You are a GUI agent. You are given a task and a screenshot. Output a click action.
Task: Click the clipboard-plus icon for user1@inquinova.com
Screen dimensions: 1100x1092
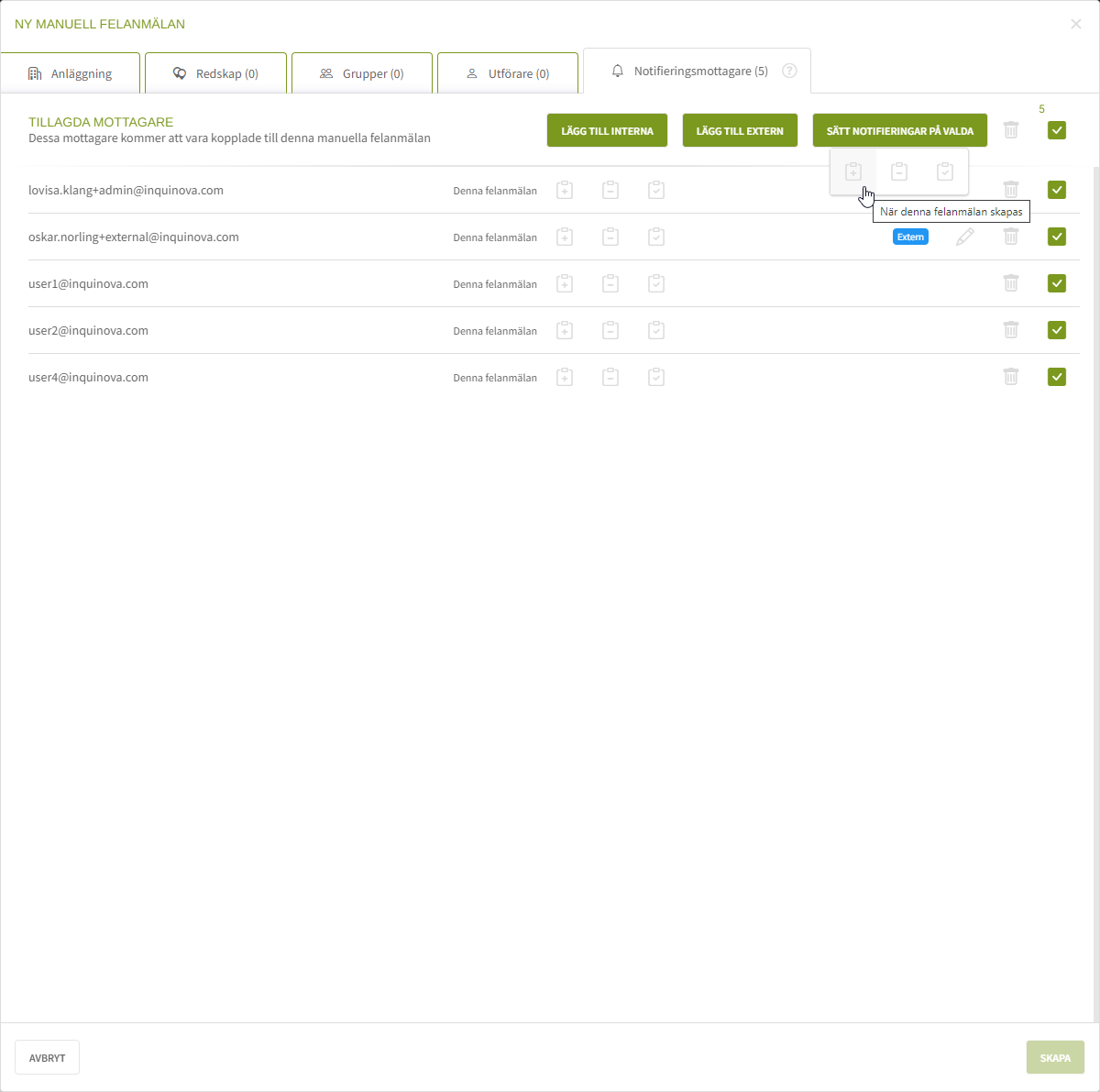[x=565, y=283]
